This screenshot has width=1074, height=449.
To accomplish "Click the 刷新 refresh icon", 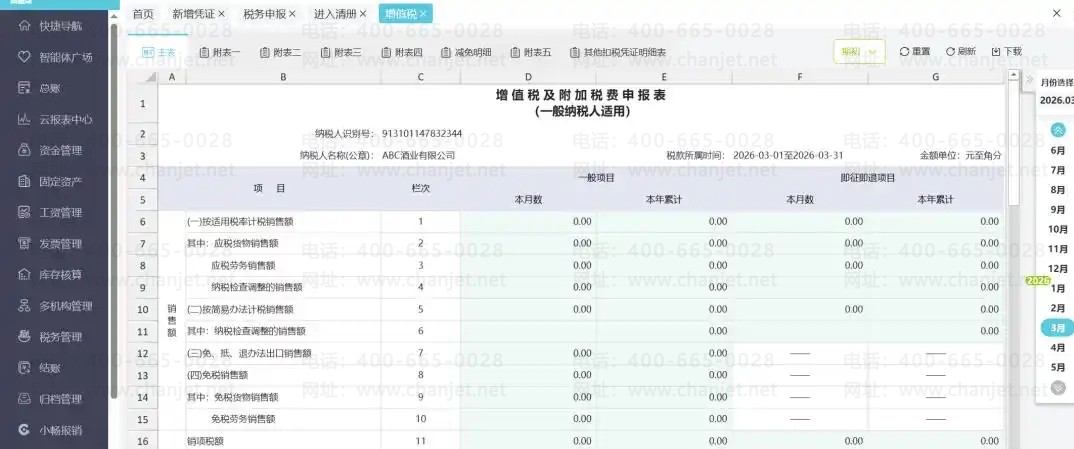I will pos(950,52).
